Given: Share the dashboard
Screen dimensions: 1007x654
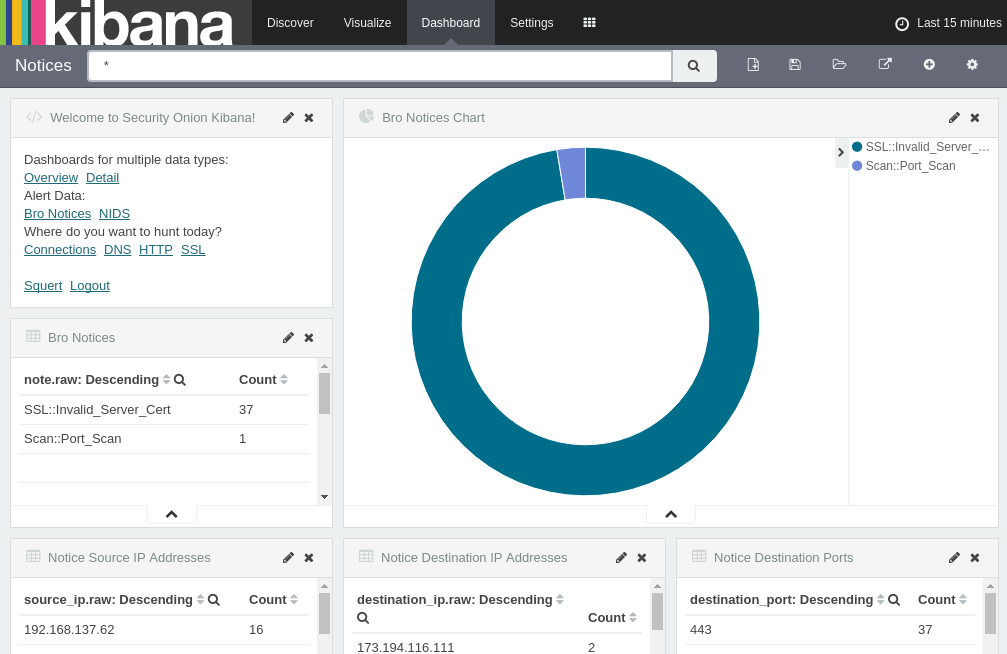Looking at the screenshot, I should pos(884,64).
